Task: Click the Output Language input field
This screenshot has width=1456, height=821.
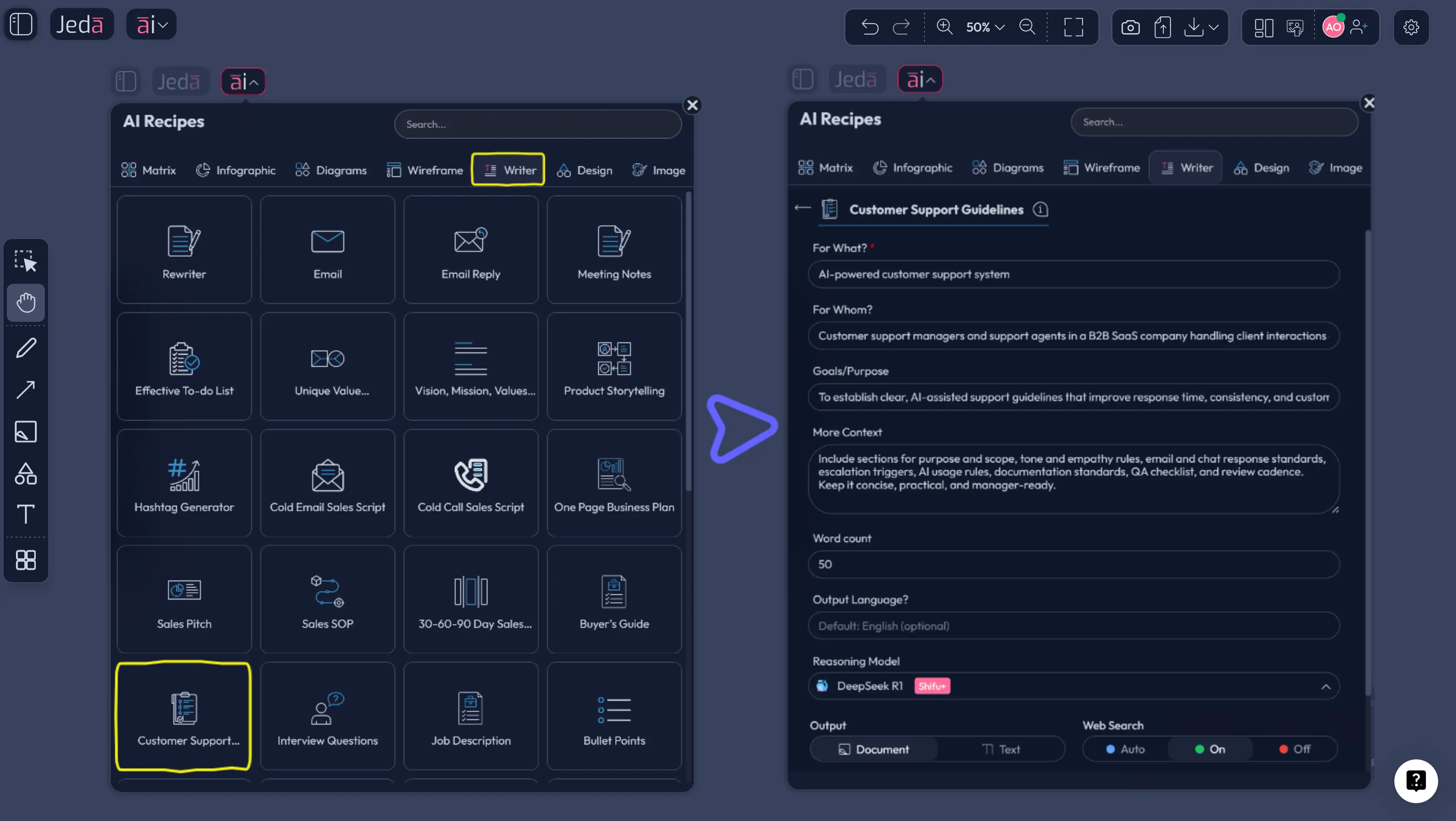Action: 1074,626
